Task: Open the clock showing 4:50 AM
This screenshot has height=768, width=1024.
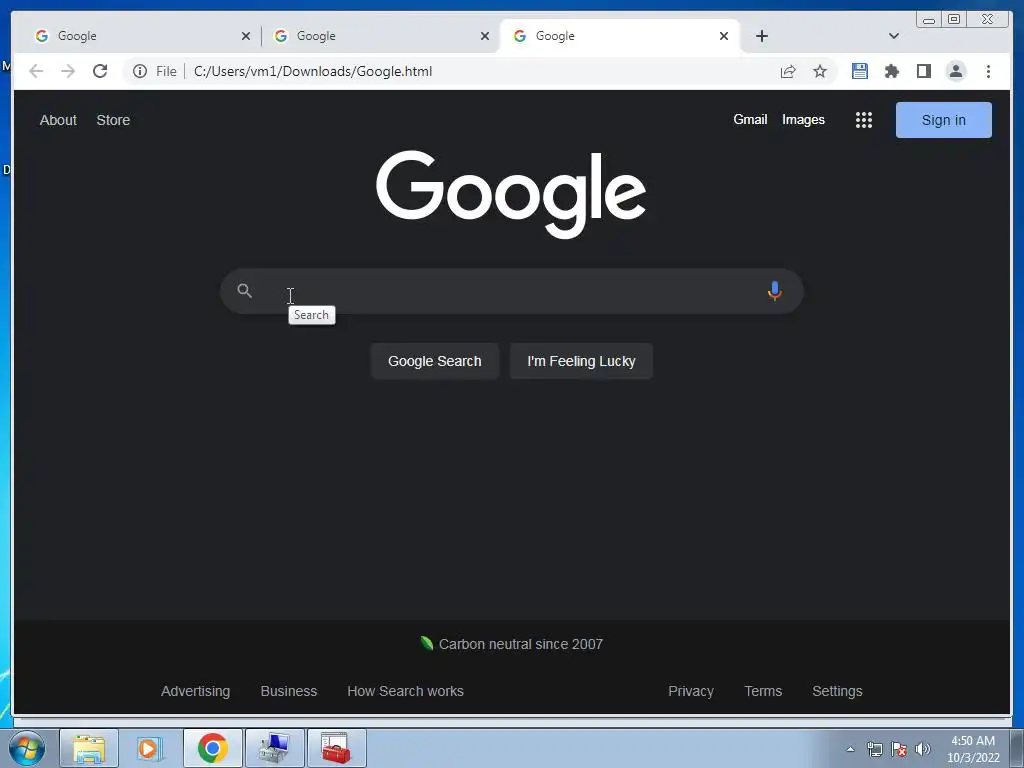Action: point(973,749)
